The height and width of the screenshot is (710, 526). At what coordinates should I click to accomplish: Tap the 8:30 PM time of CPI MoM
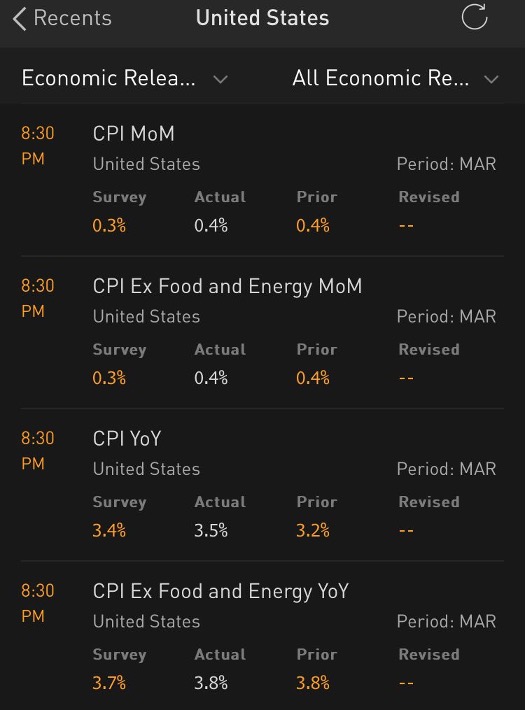tap(38, 146)
